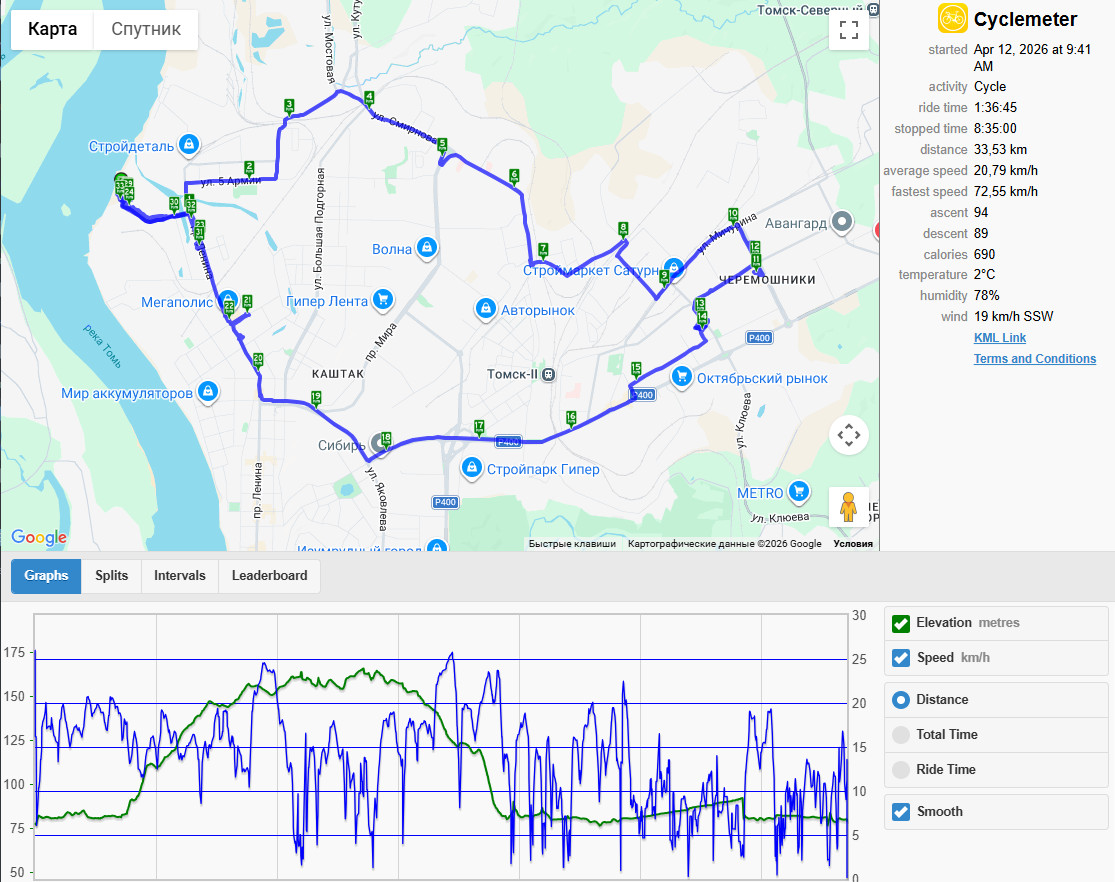Switch map to Карта view
The image size is (1115, 882).
click(x=52, y=29)
